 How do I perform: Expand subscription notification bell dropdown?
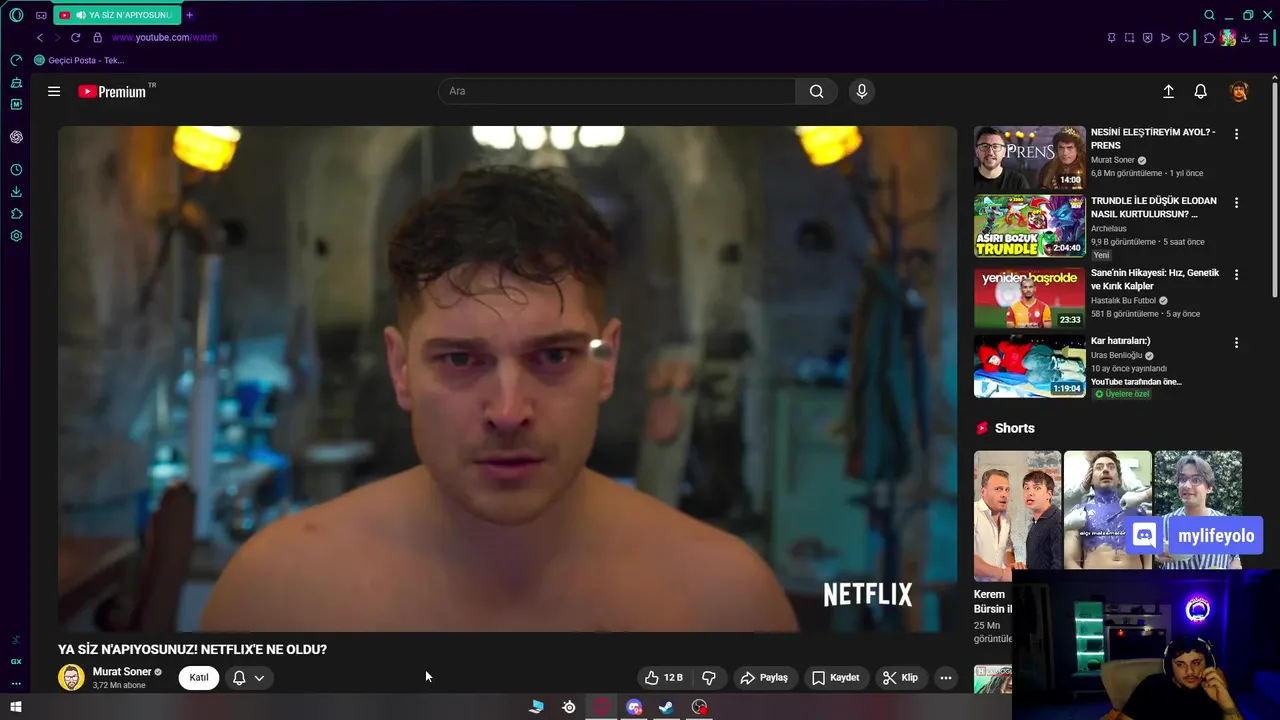tap(248, 677)
